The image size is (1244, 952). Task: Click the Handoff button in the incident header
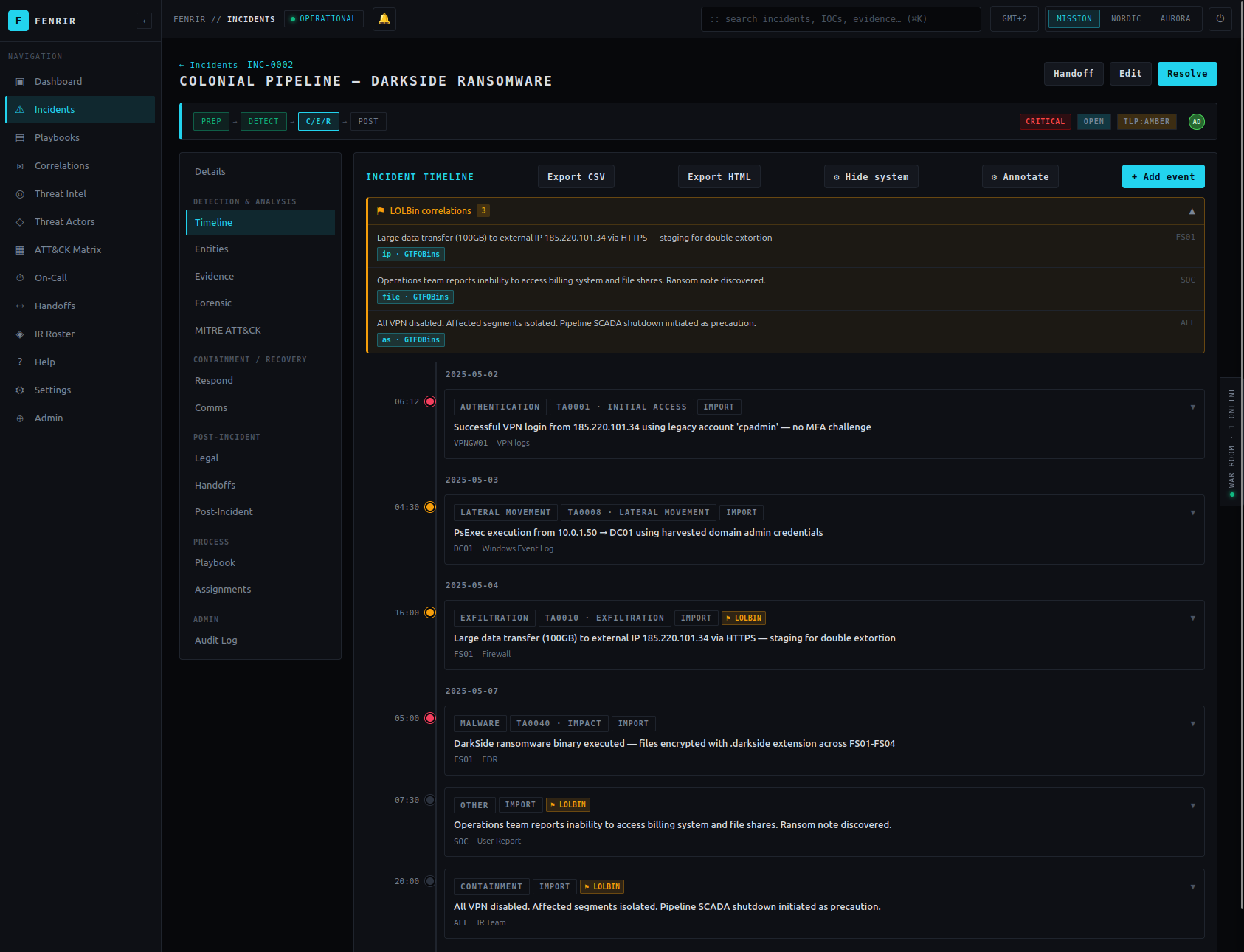point(1074,74)
